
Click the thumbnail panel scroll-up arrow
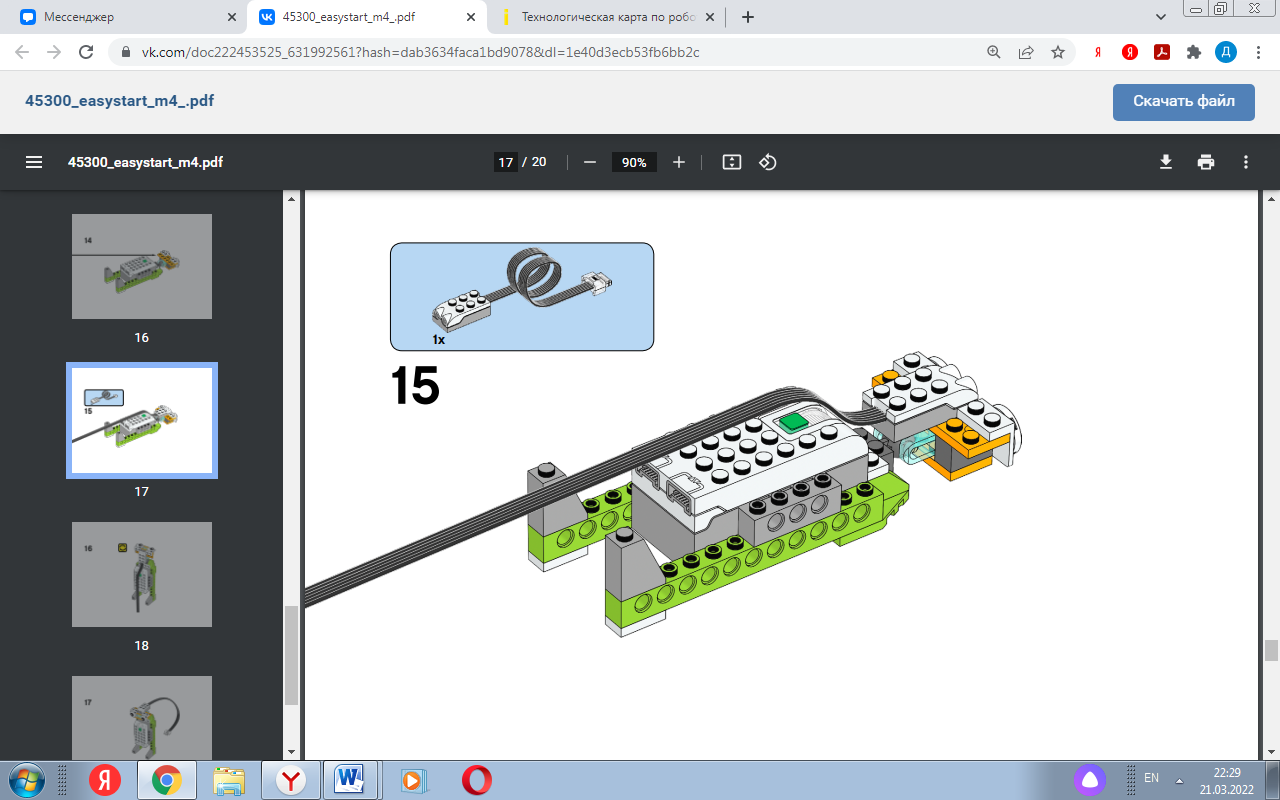point(292,199)
